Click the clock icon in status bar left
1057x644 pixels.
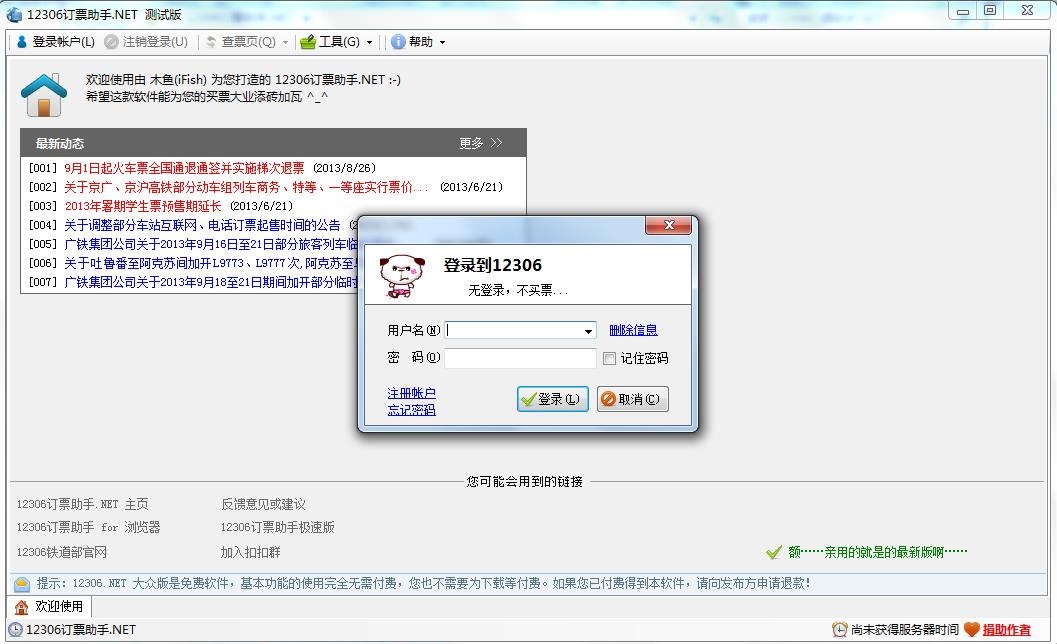[16, 630]
